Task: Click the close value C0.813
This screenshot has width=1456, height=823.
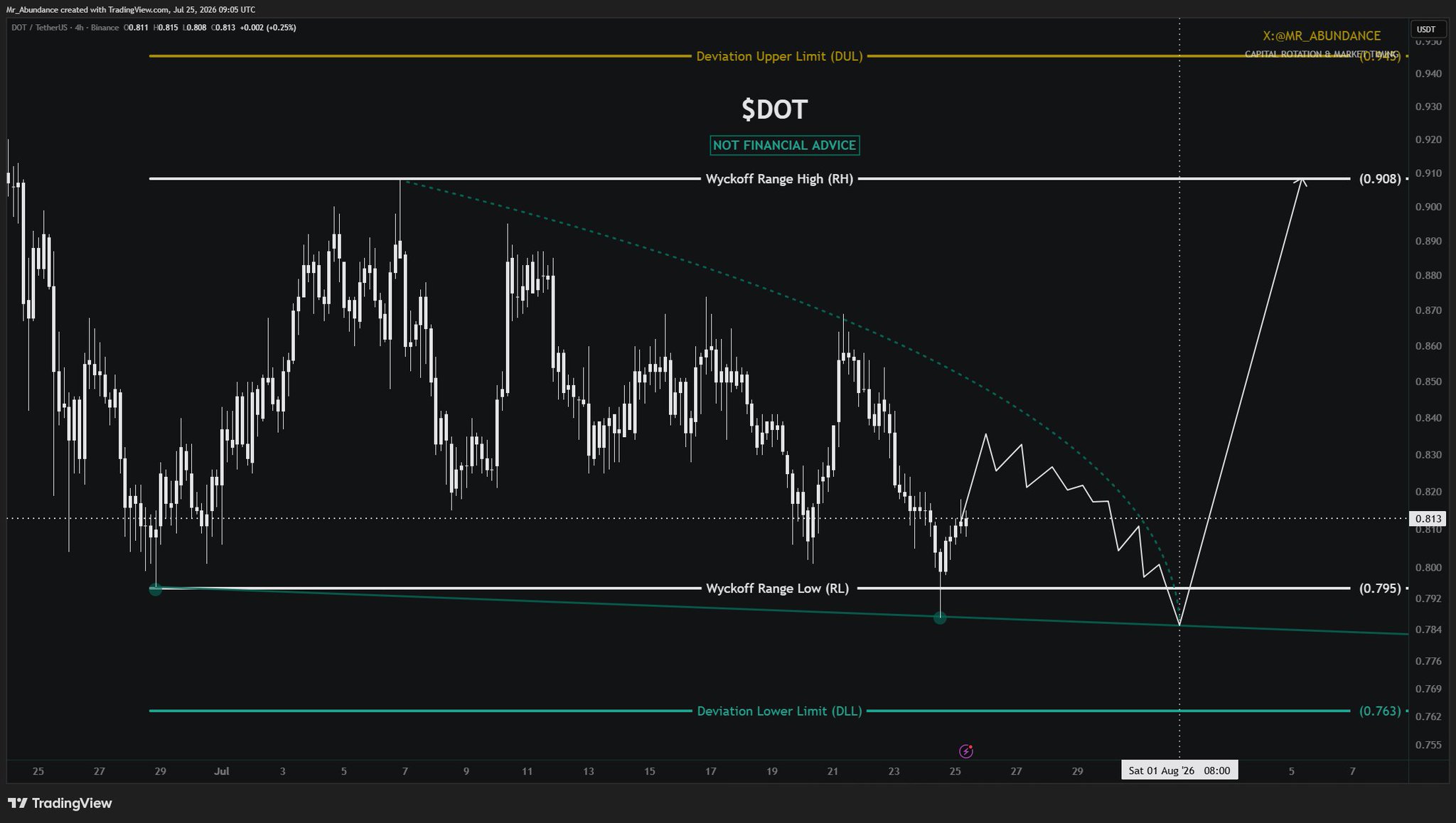Action: (223, 28)
